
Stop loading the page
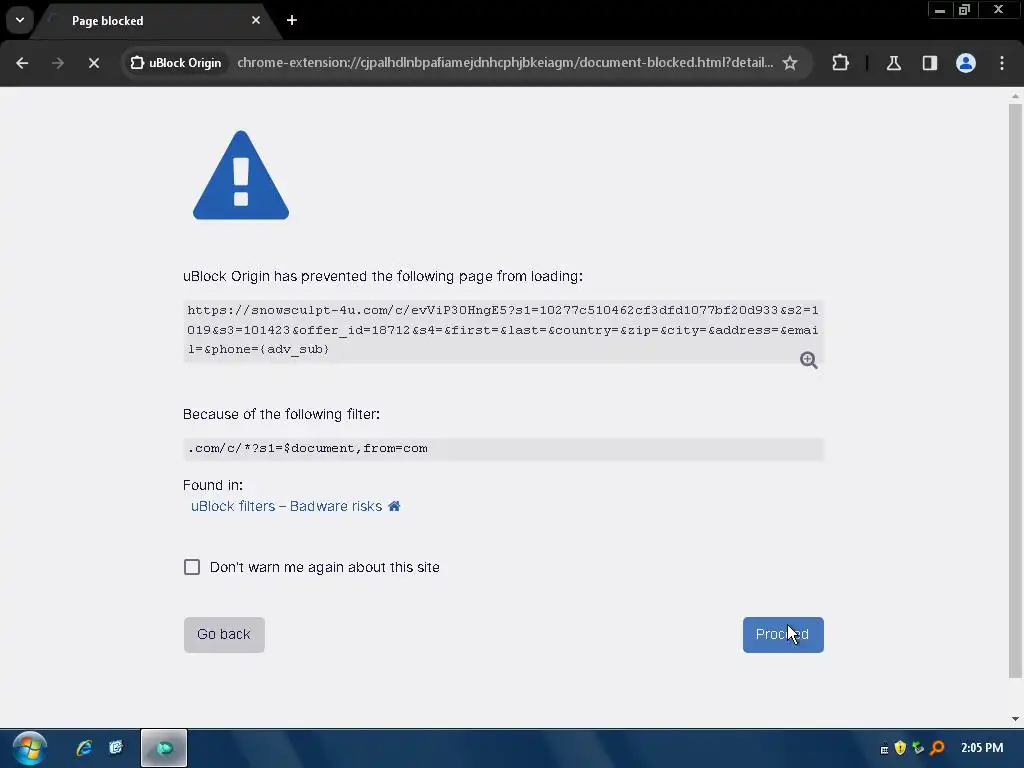point(94,63)
